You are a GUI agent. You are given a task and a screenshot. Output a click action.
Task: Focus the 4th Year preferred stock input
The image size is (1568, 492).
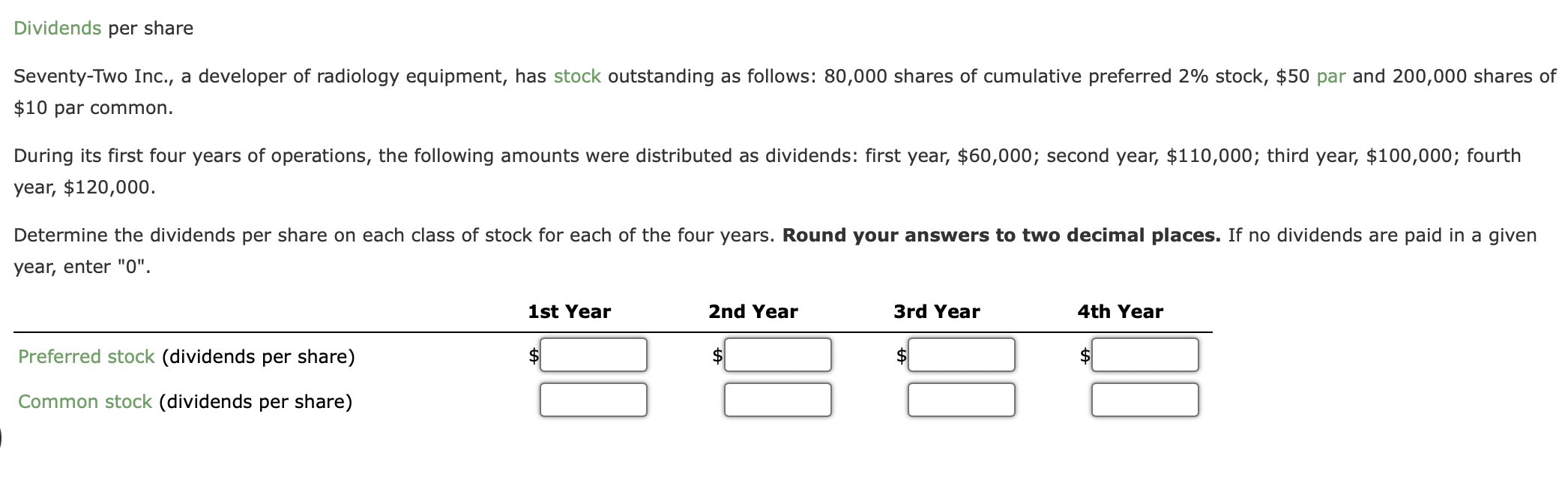click(x=1145, y=354)
